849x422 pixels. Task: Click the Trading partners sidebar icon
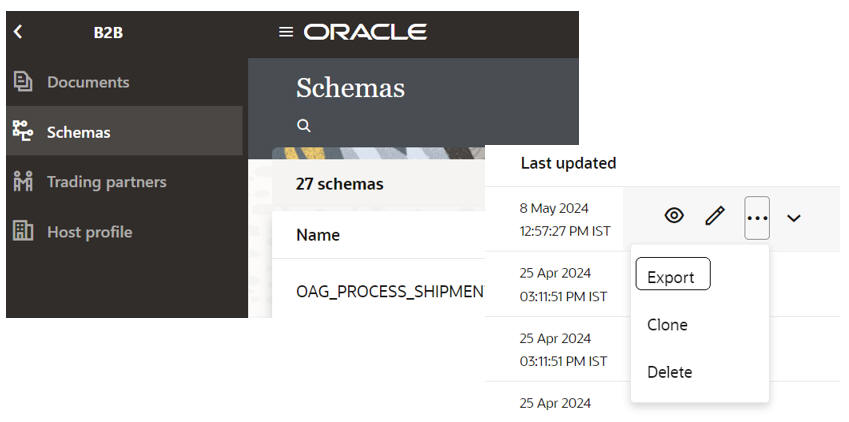click(22, 182)
